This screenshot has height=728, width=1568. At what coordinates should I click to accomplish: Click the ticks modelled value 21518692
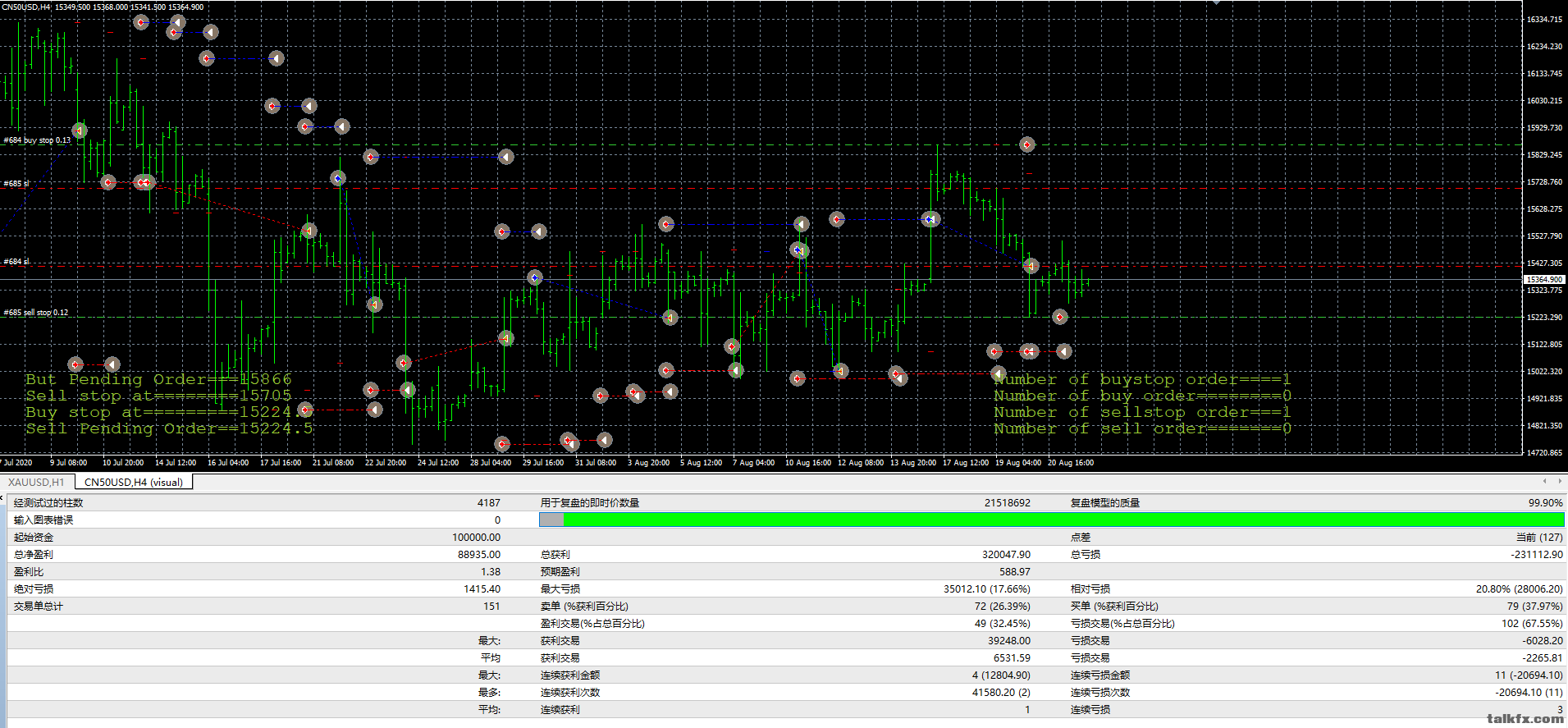1008,502
